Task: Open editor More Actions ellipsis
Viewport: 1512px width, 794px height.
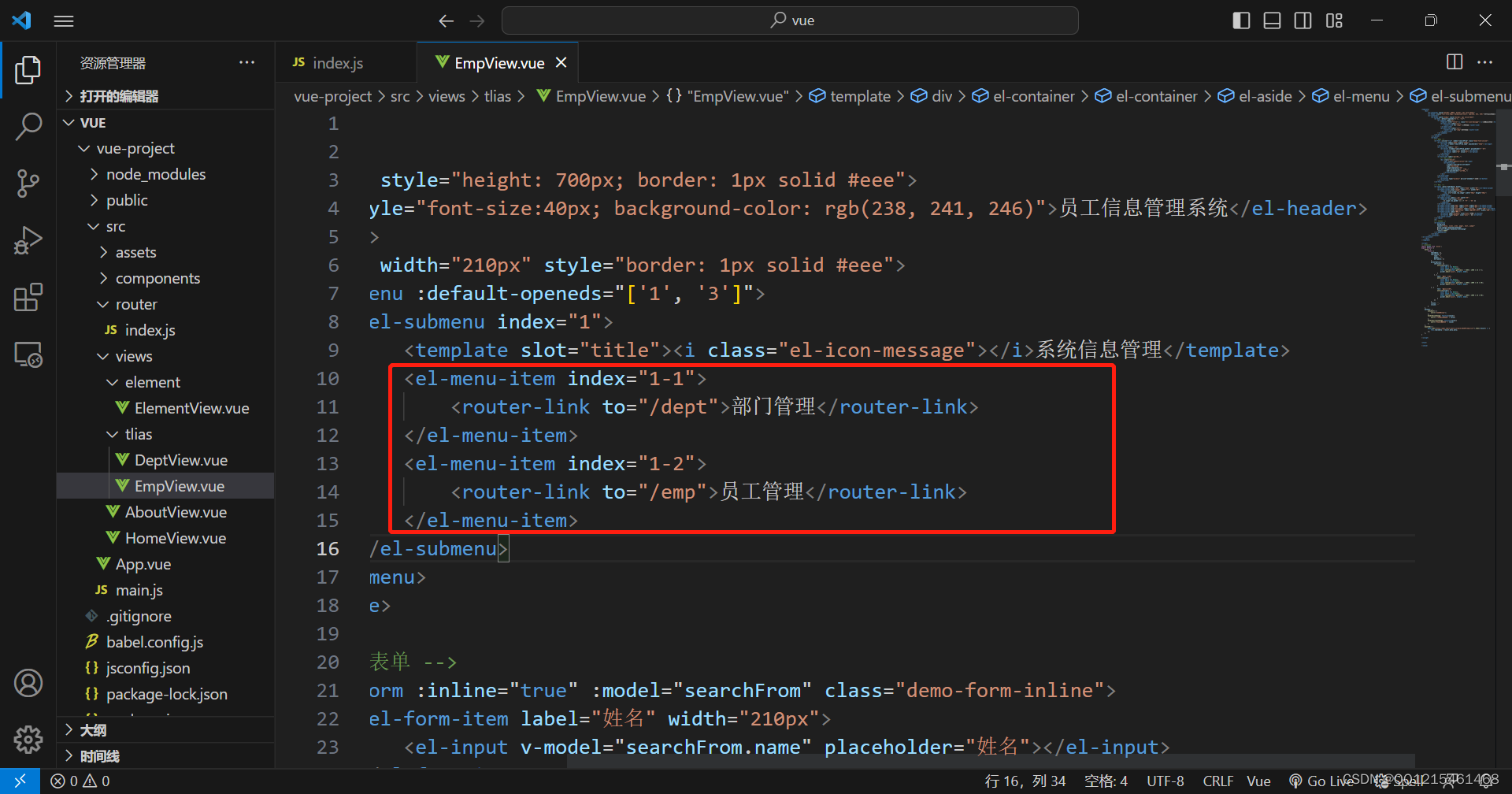Action: click(1485, 62)
